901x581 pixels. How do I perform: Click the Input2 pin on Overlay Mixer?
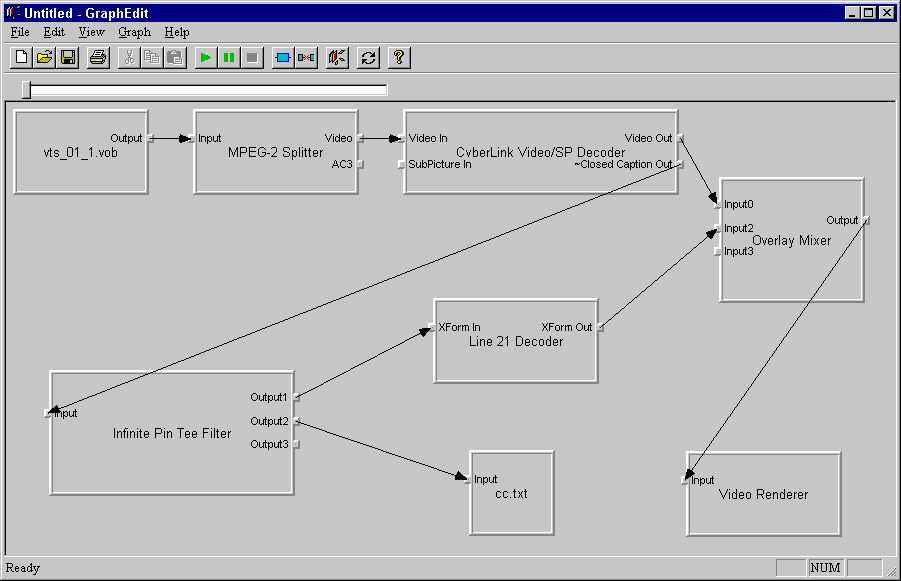click(x=717, y=228)
